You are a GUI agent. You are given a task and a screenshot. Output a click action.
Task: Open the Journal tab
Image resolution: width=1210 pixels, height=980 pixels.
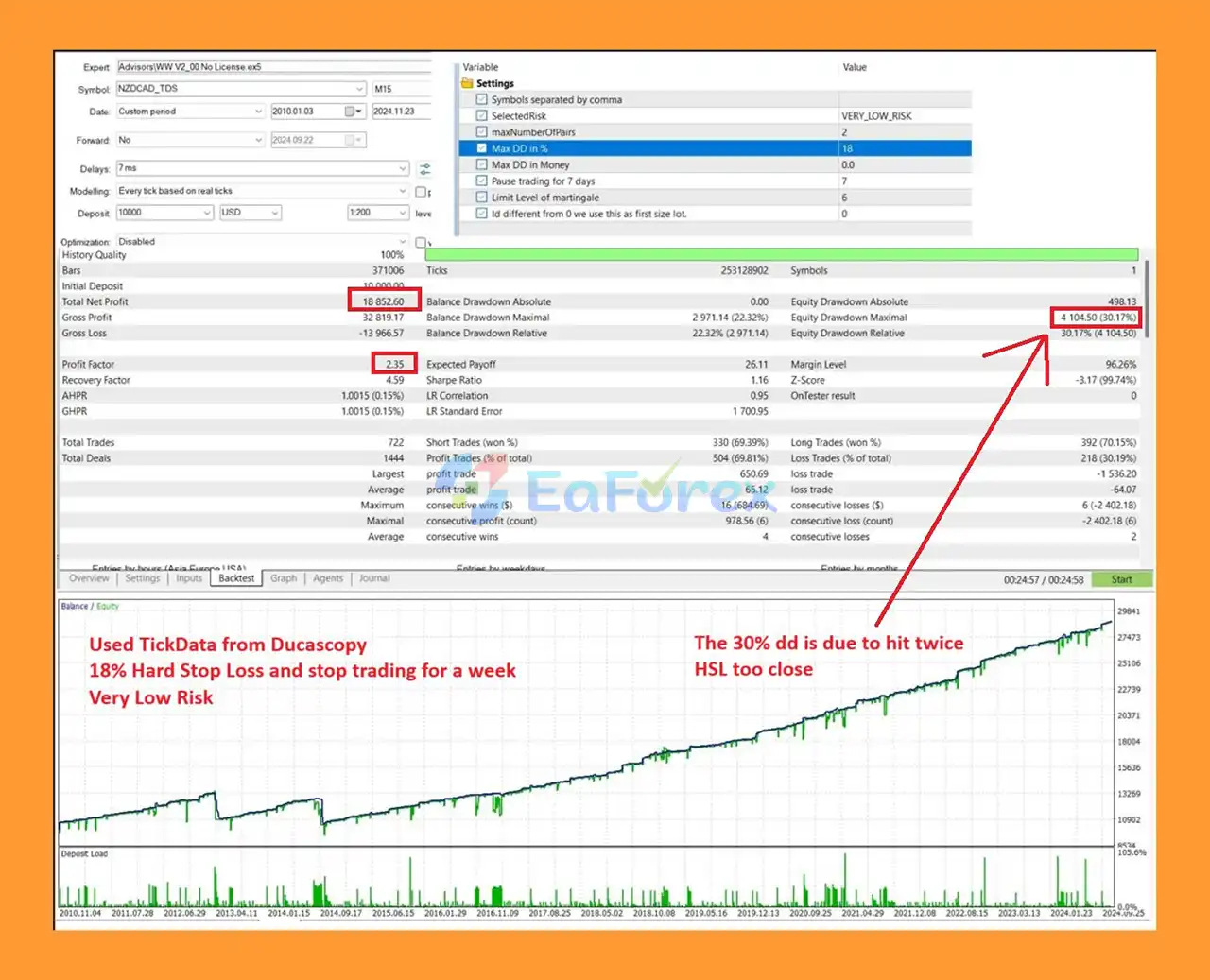[x=374, y=578]
